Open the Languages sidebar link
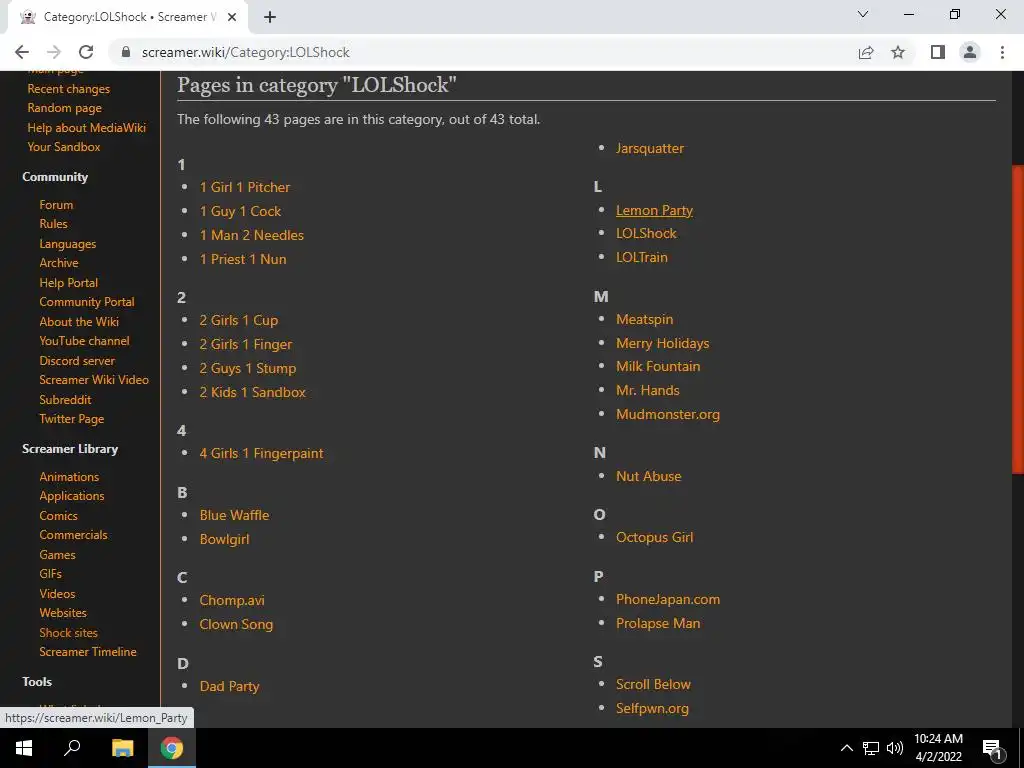The height and width of the screenshot is (768, 1024). click(x=68, y=244)
